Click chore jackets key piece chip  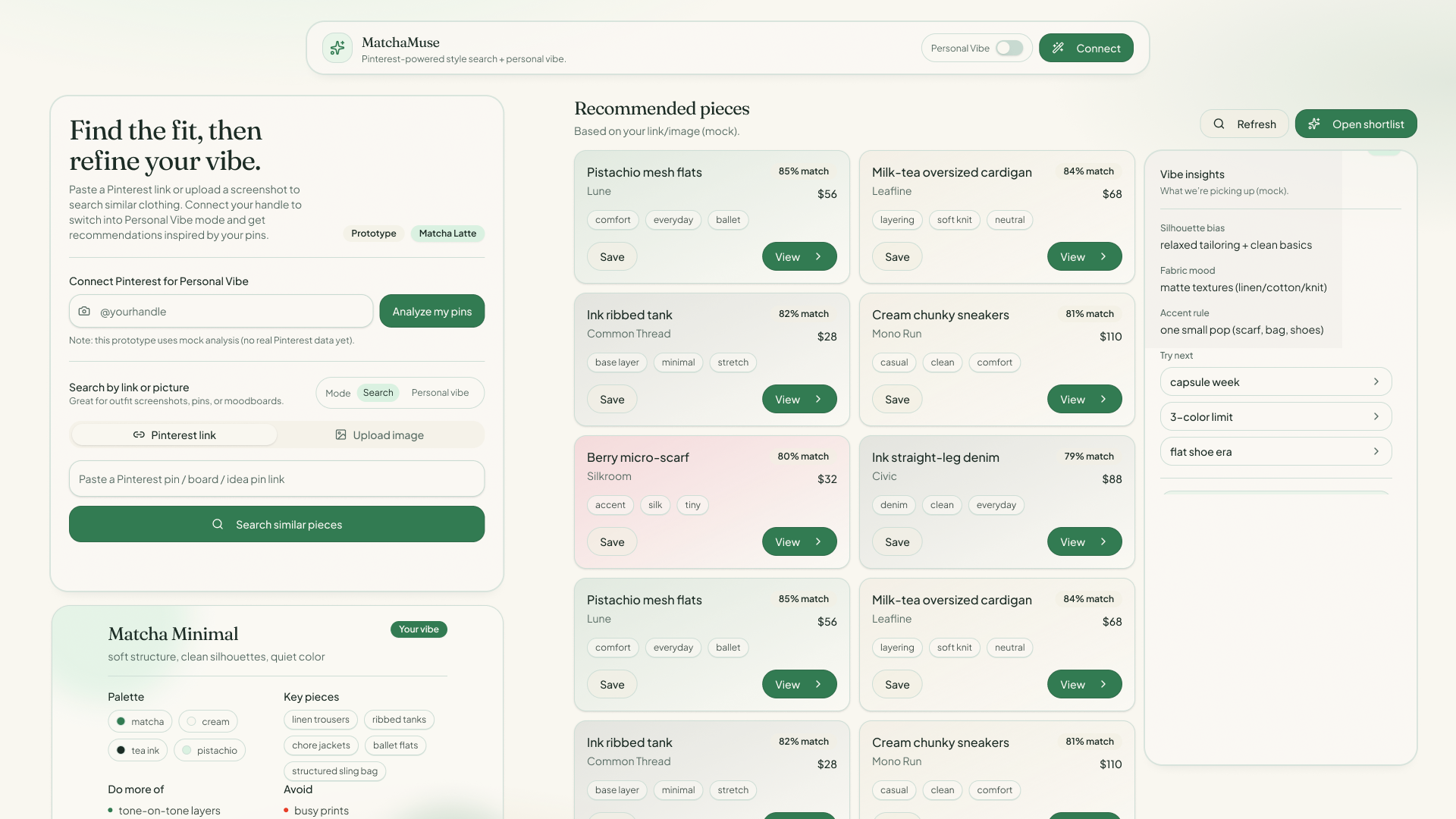(x=321, y=745)
